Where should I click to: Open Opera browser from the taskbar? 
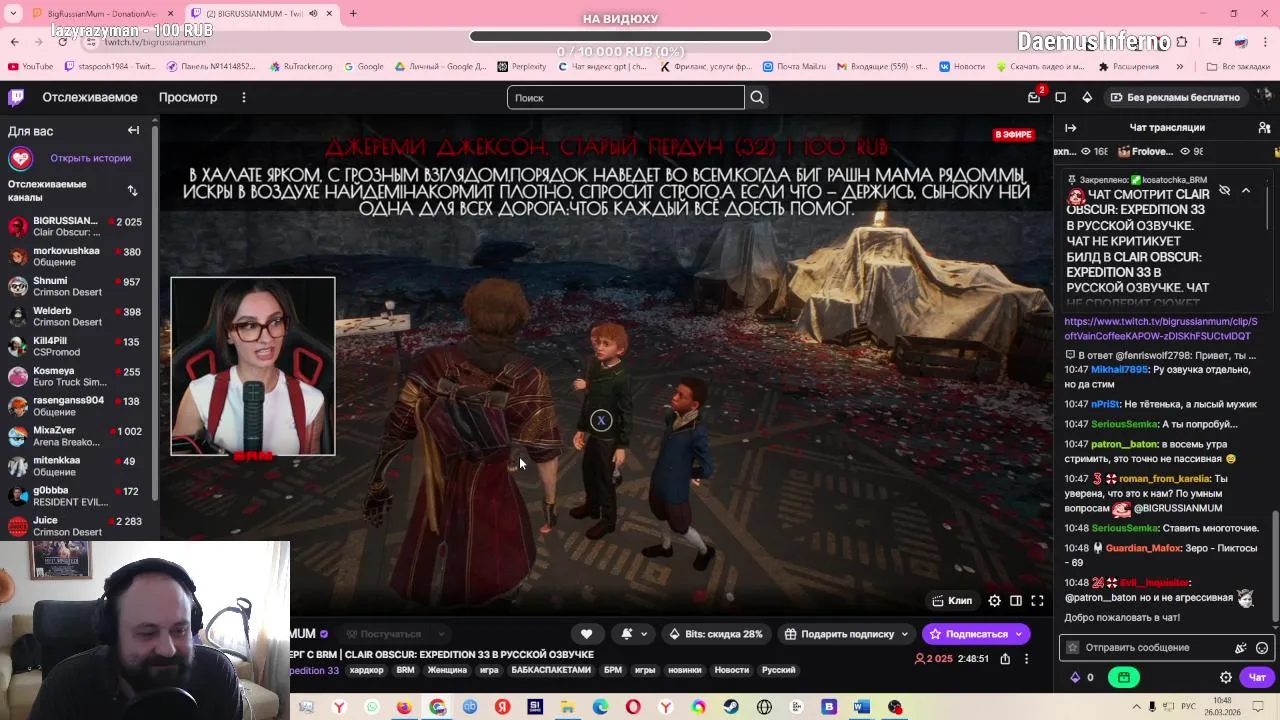[633, 707]
